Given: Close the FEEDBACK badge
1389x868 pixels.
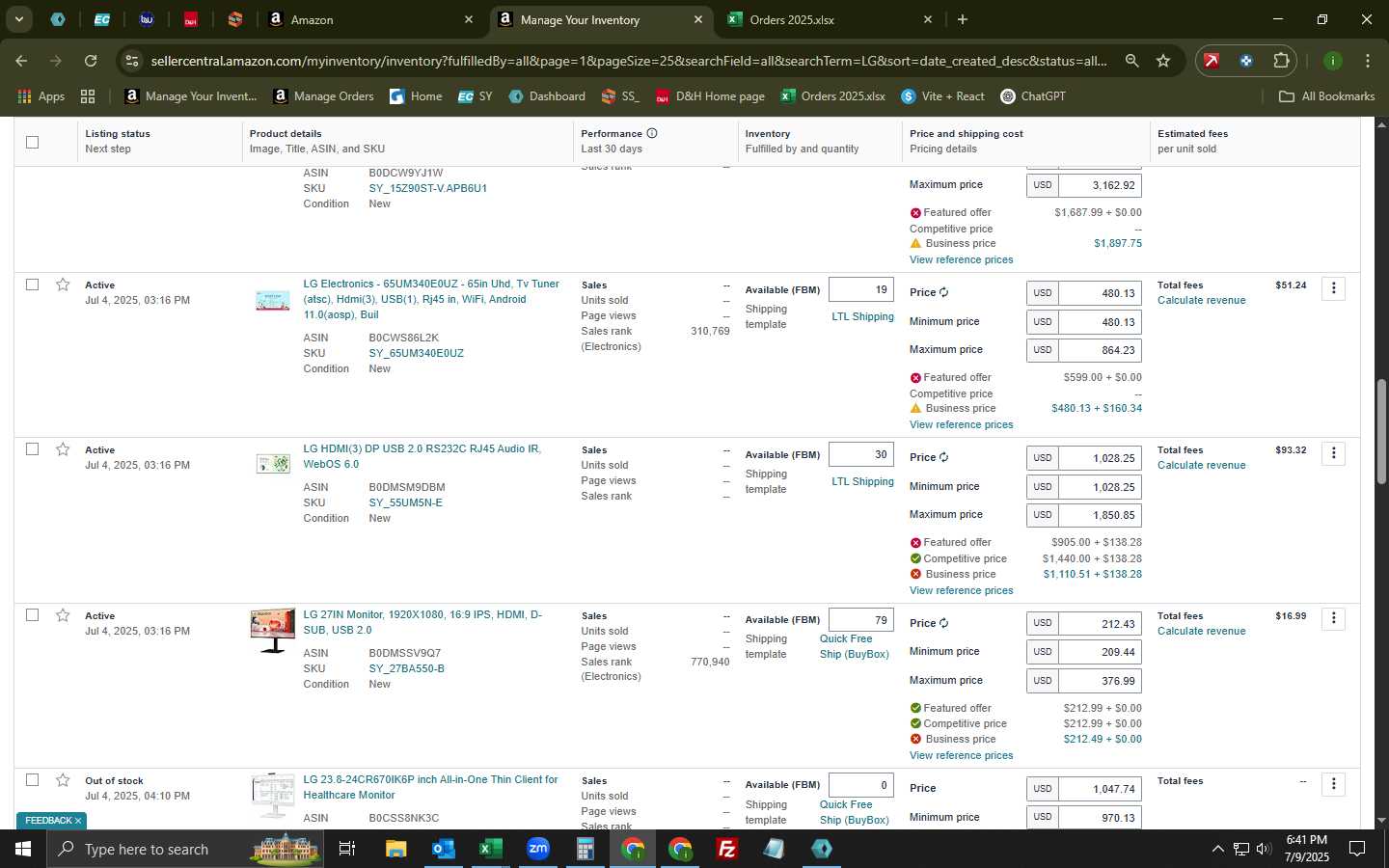Looking at the screenshot, I should click(x=77, y=821).
